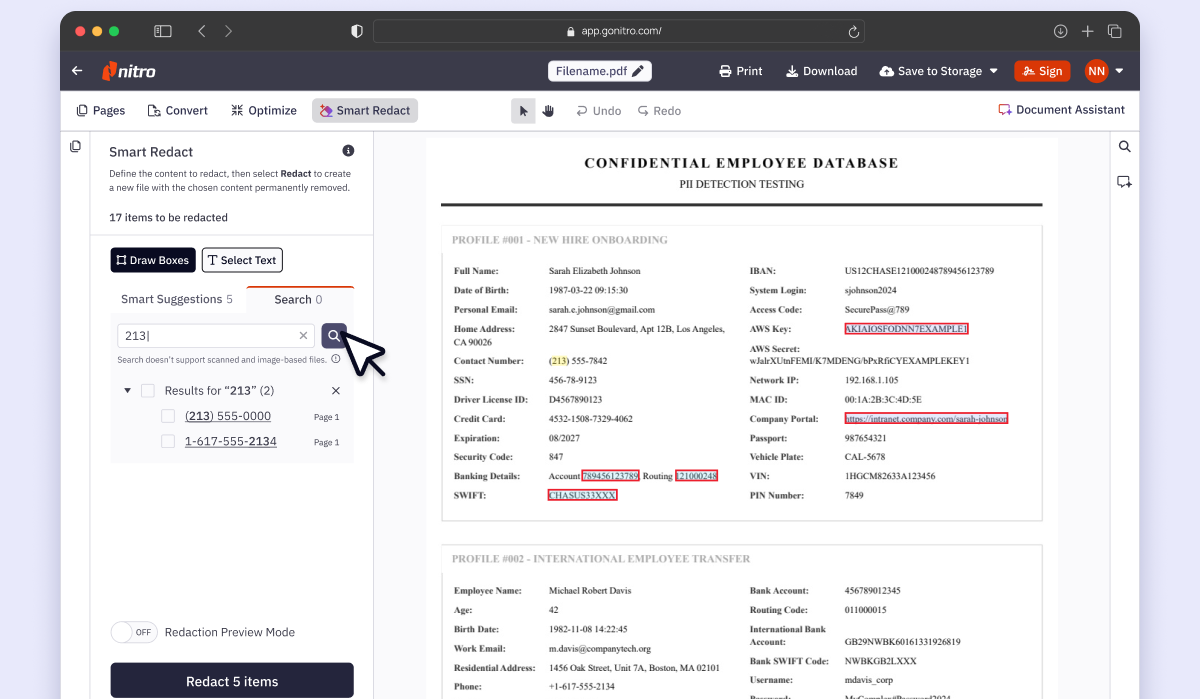The image size is (1200, 699).
Task: Open the Document Assistant
Action: pyautogui.click(x=1061, y=110)
